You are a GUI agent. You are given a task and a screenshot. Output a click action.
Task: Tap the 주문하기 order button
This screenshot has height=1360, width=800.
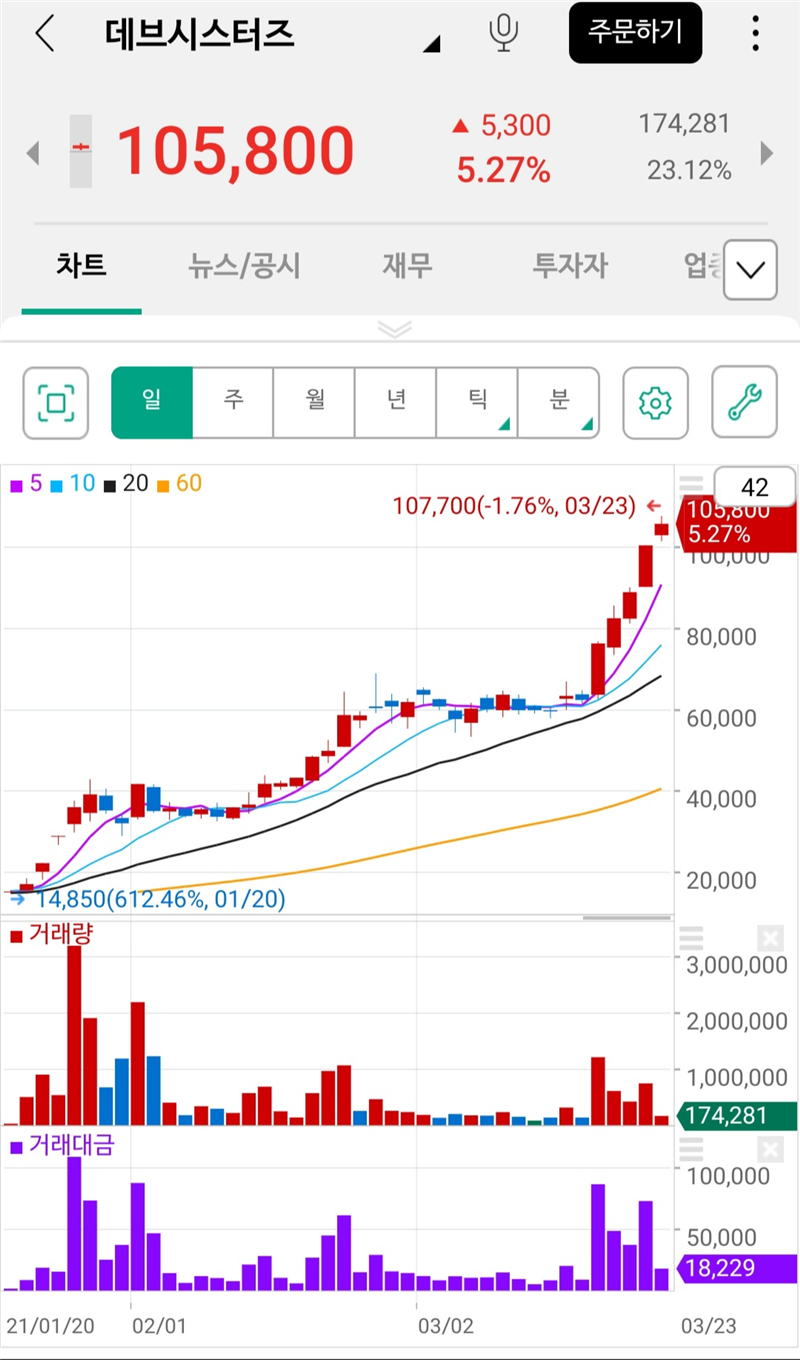(x=635, y=32)
